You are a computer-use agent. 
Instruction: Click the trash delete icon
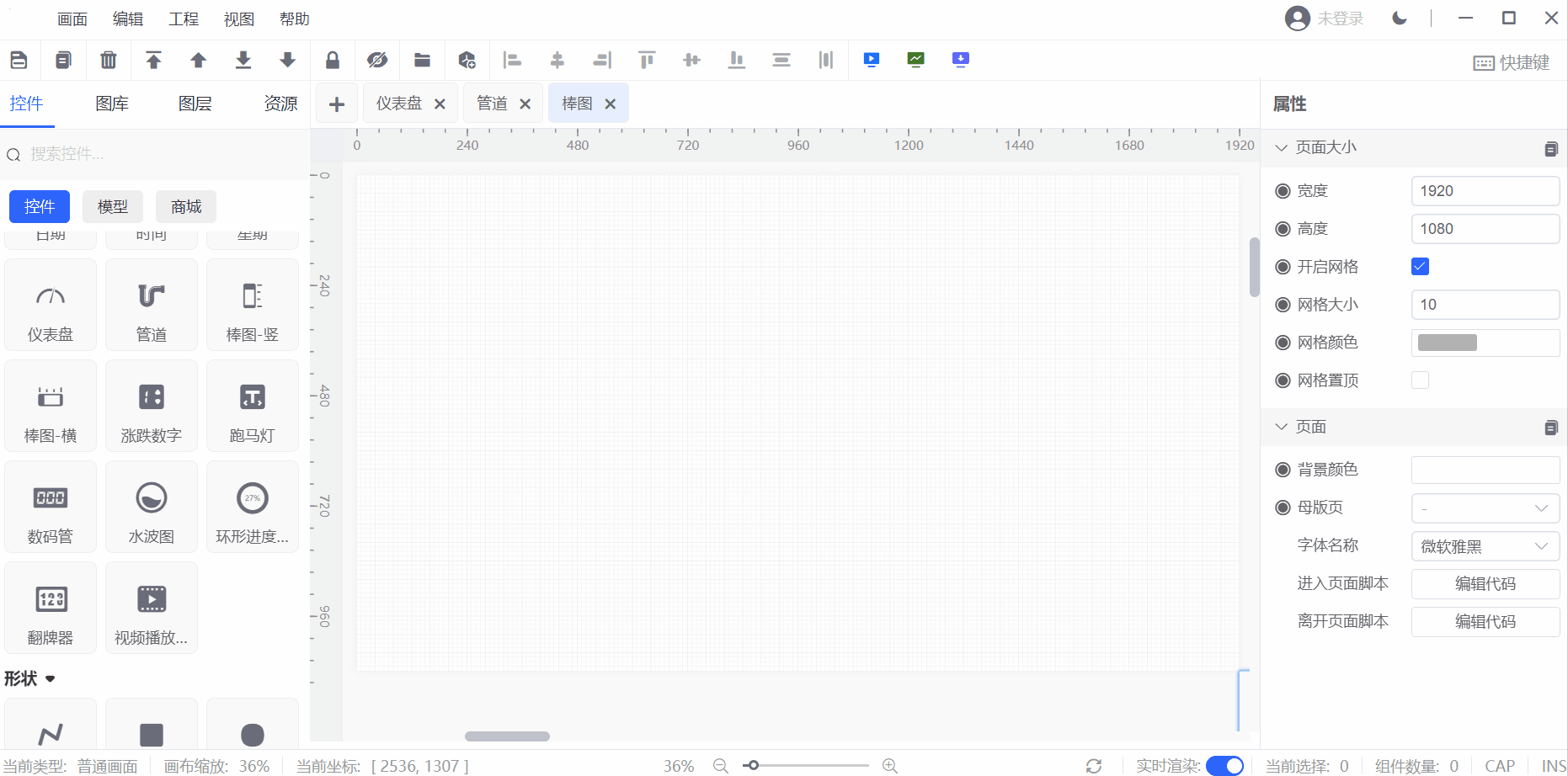click(x=109, y=60)
